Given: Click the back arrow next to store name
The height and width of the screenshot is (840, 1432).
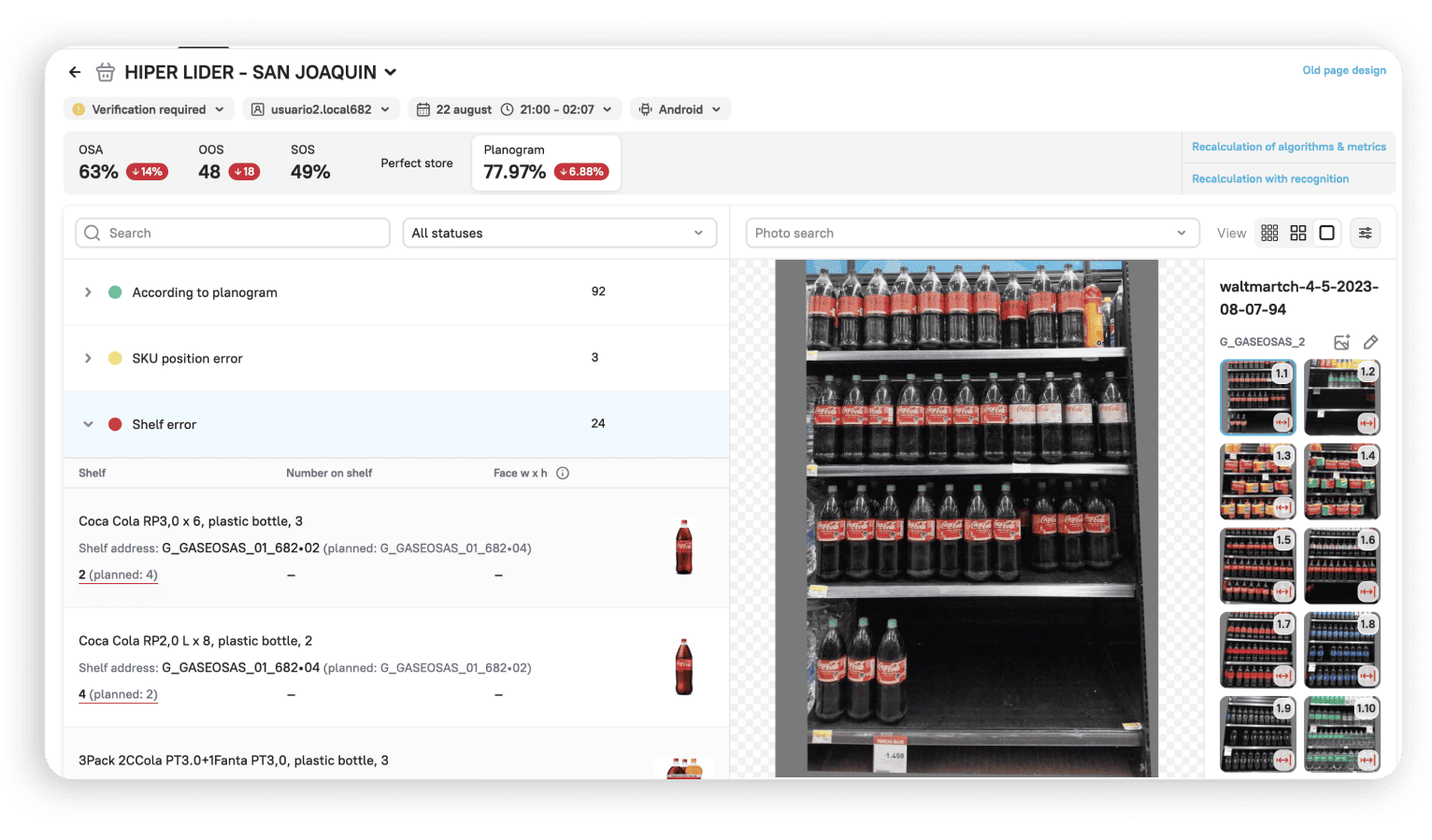Looking at the screenshot, I should 75,72.
